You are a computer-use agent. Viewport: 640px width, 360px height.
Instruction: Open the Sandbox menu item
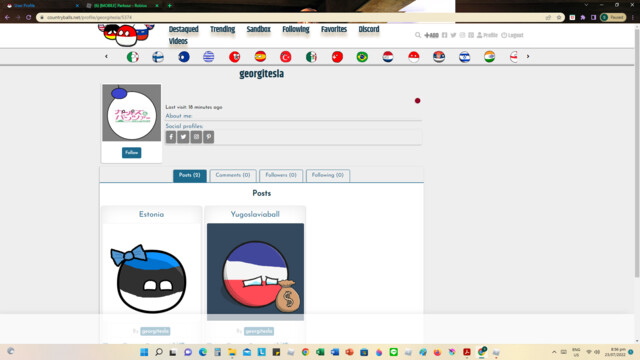[x=258, y=29]
